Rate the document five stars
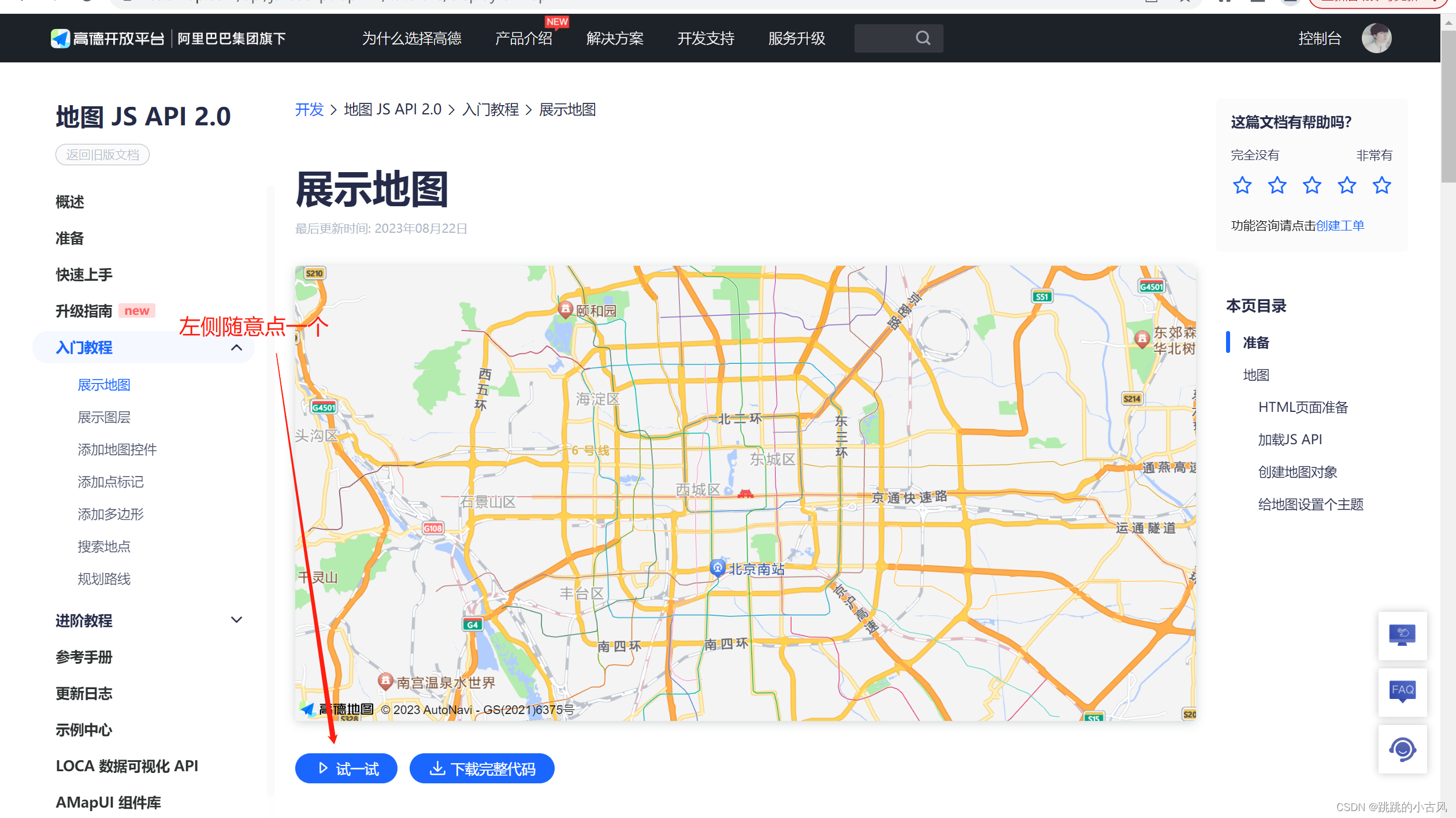The height and width of the screenshot is (818, 1456). click(1381, 185)
